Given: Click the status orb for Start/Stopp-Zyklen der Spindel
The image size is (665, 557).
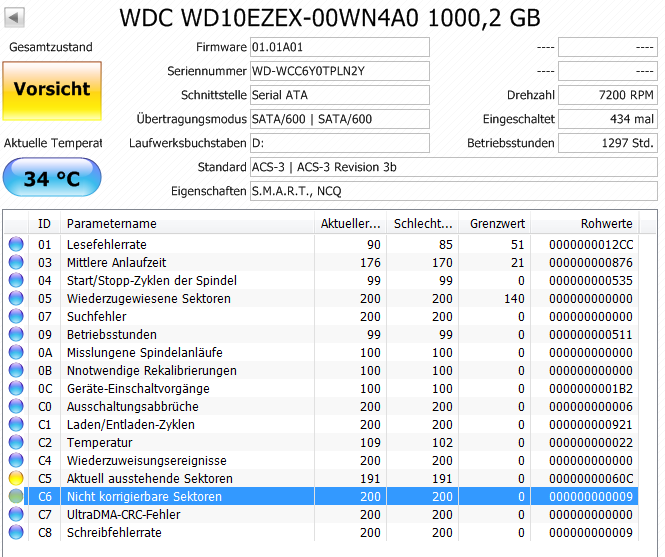Looking at the screenshot, I should click(16, 280).
